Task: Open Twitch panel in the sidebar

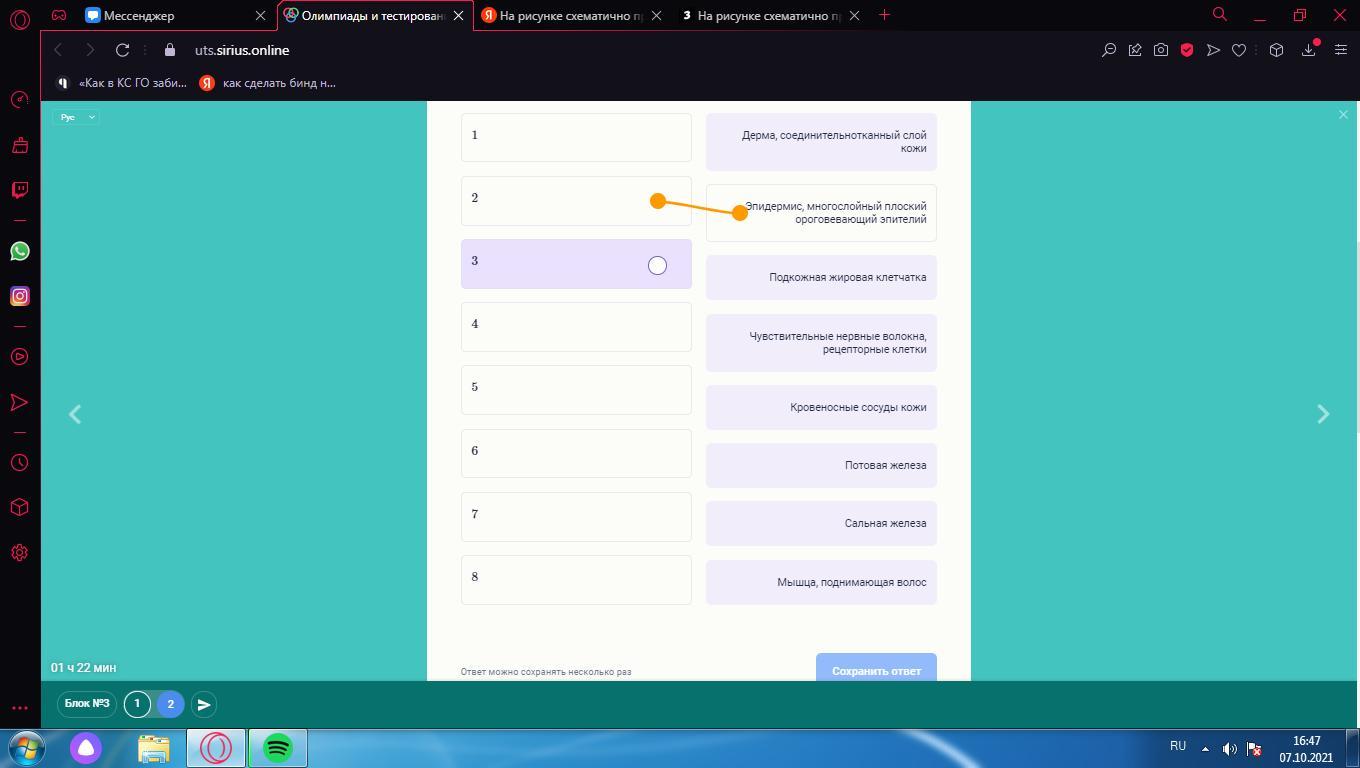Action: tap(19, 190)
